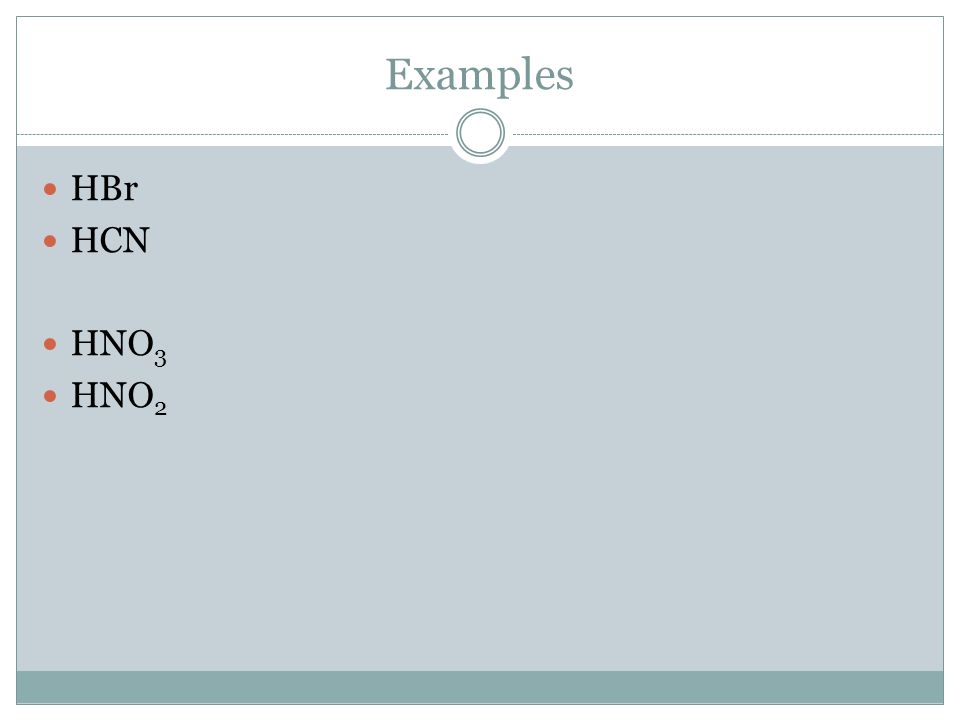Click the HNO3 formula text
960x720 pixels.
[x=119, y=346]
